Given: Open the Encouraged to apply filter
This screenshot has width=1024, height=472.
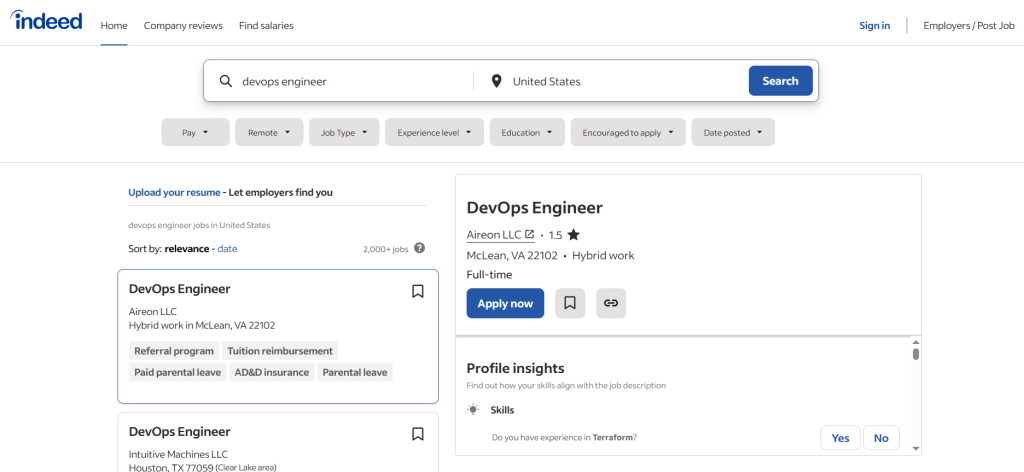Looking at the screenshot, I should pyautogui.click(x=628, y=132).
